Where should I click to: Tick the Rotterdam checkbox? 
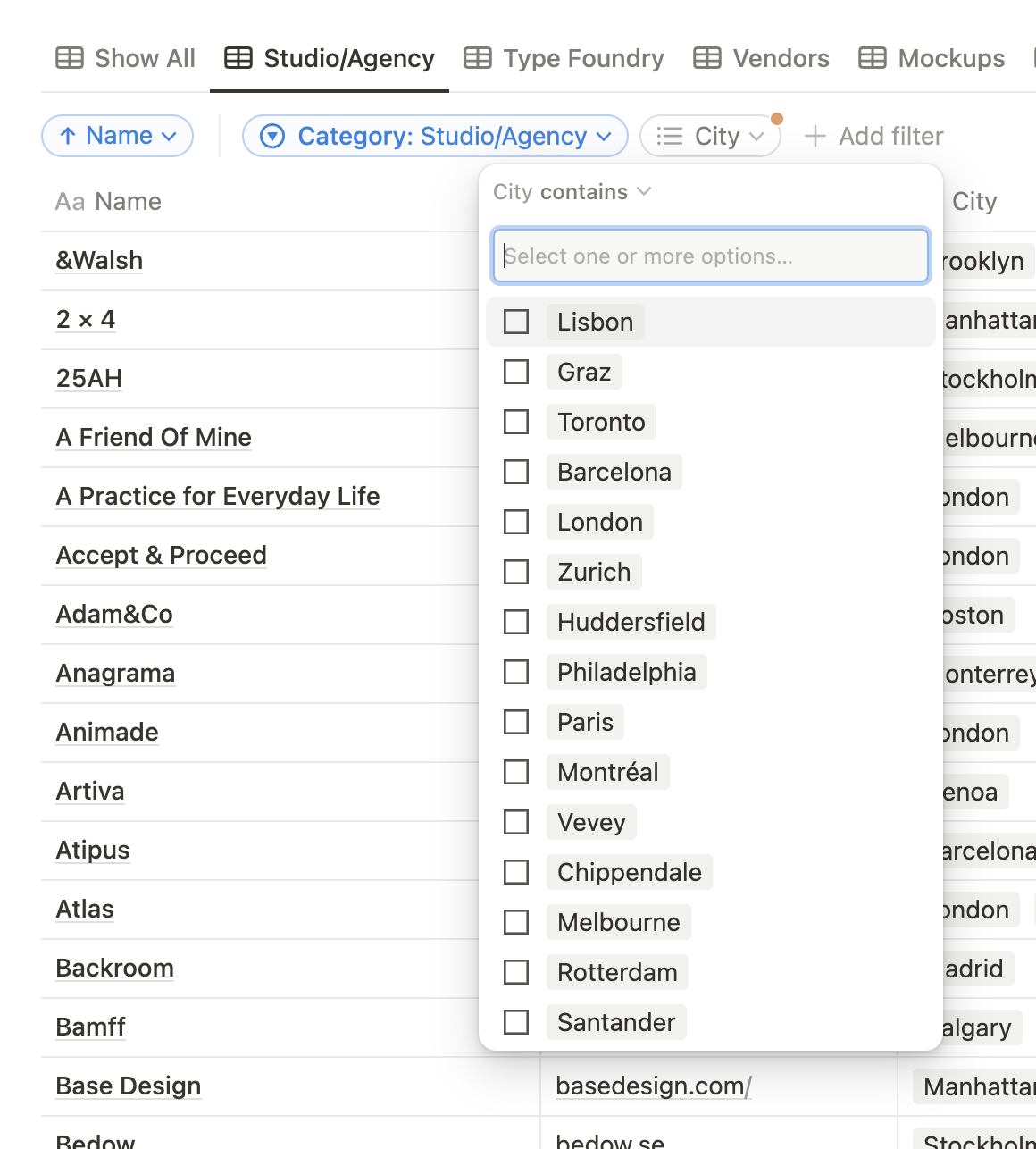516,972
